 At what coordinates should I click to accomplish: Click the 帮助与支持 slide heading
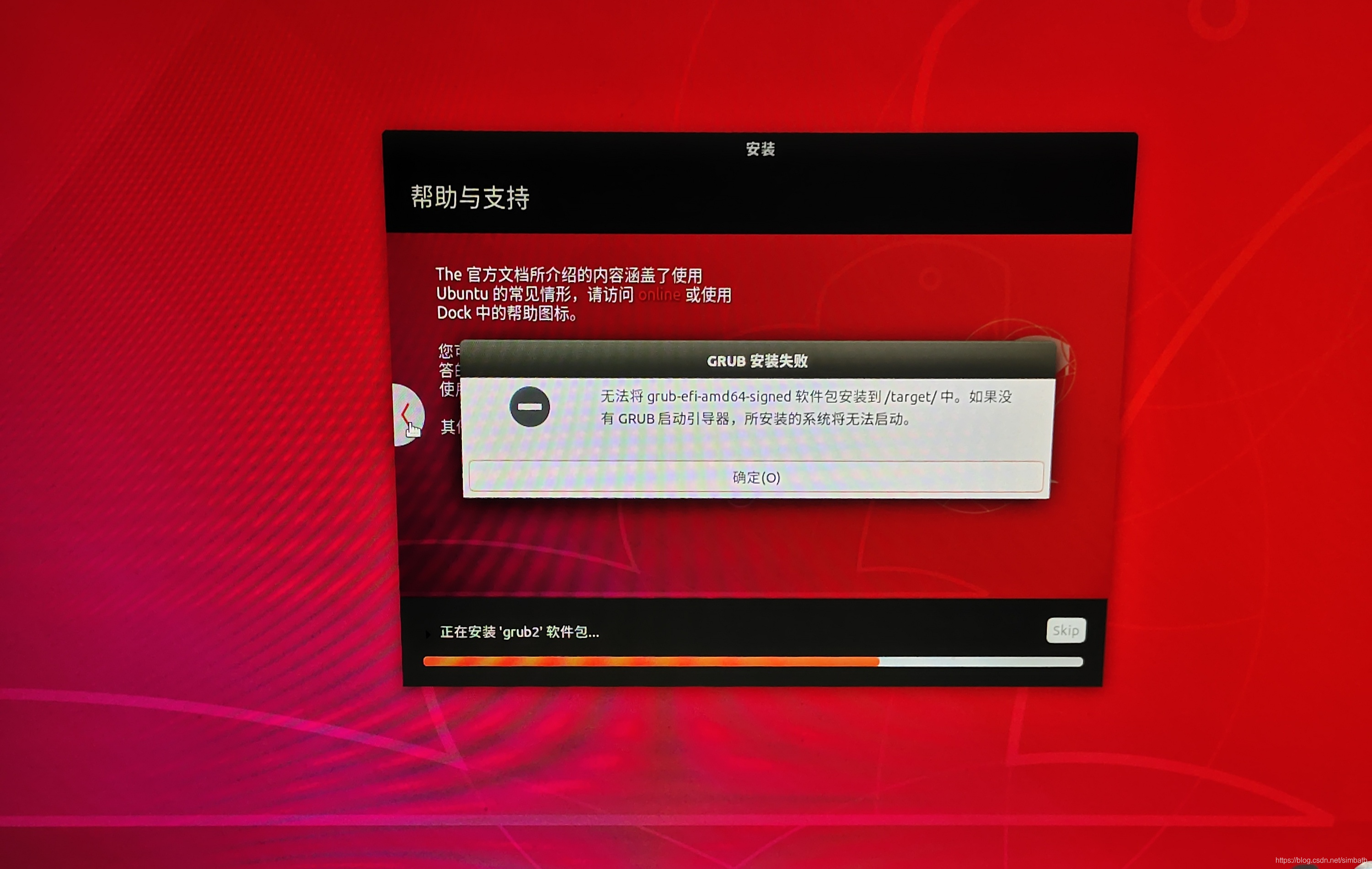[x=470, y=197]
